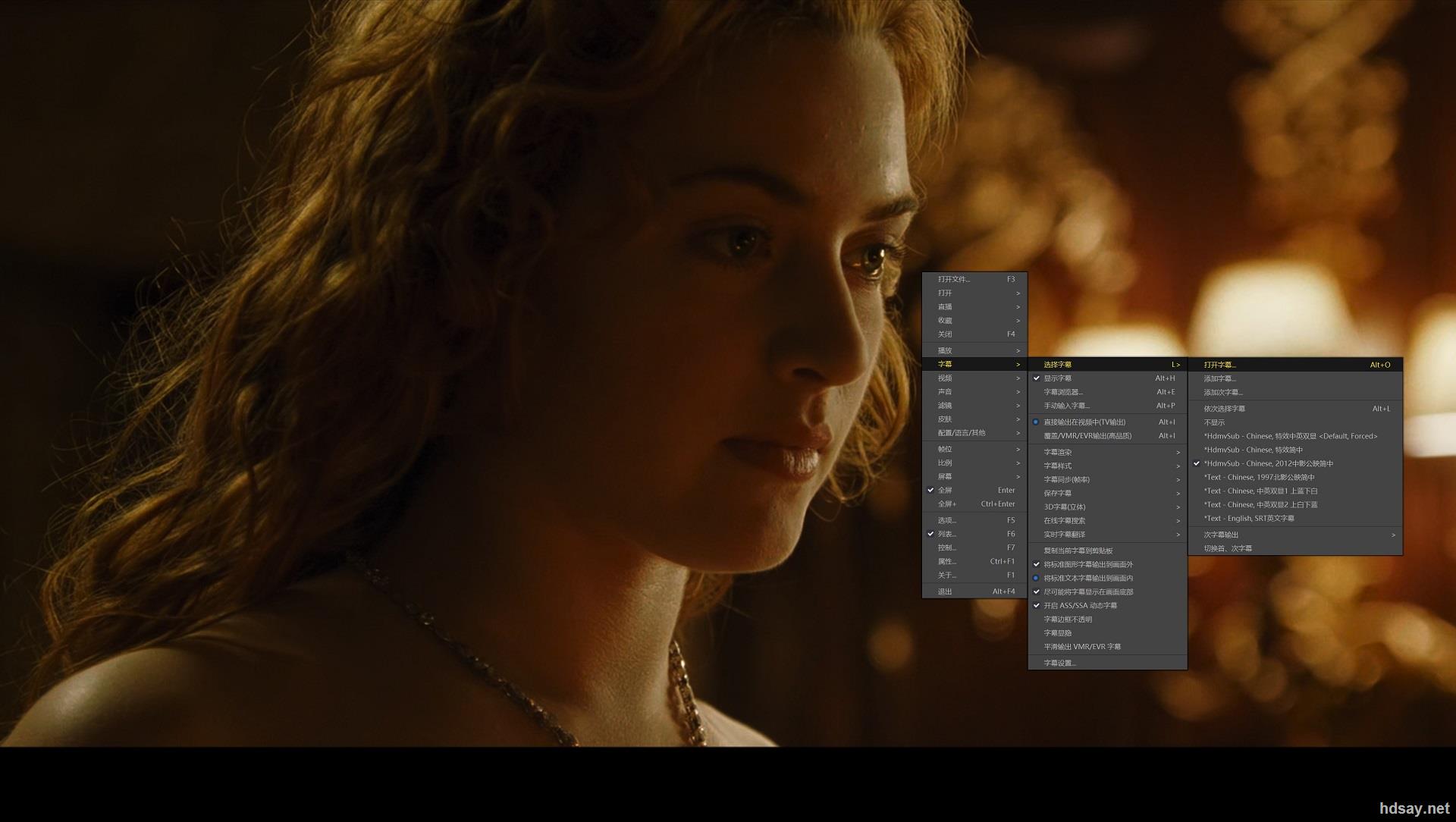1456x822 pixels.
Task: Expand the 皮肤 submenu
Action: pos(974,419)
